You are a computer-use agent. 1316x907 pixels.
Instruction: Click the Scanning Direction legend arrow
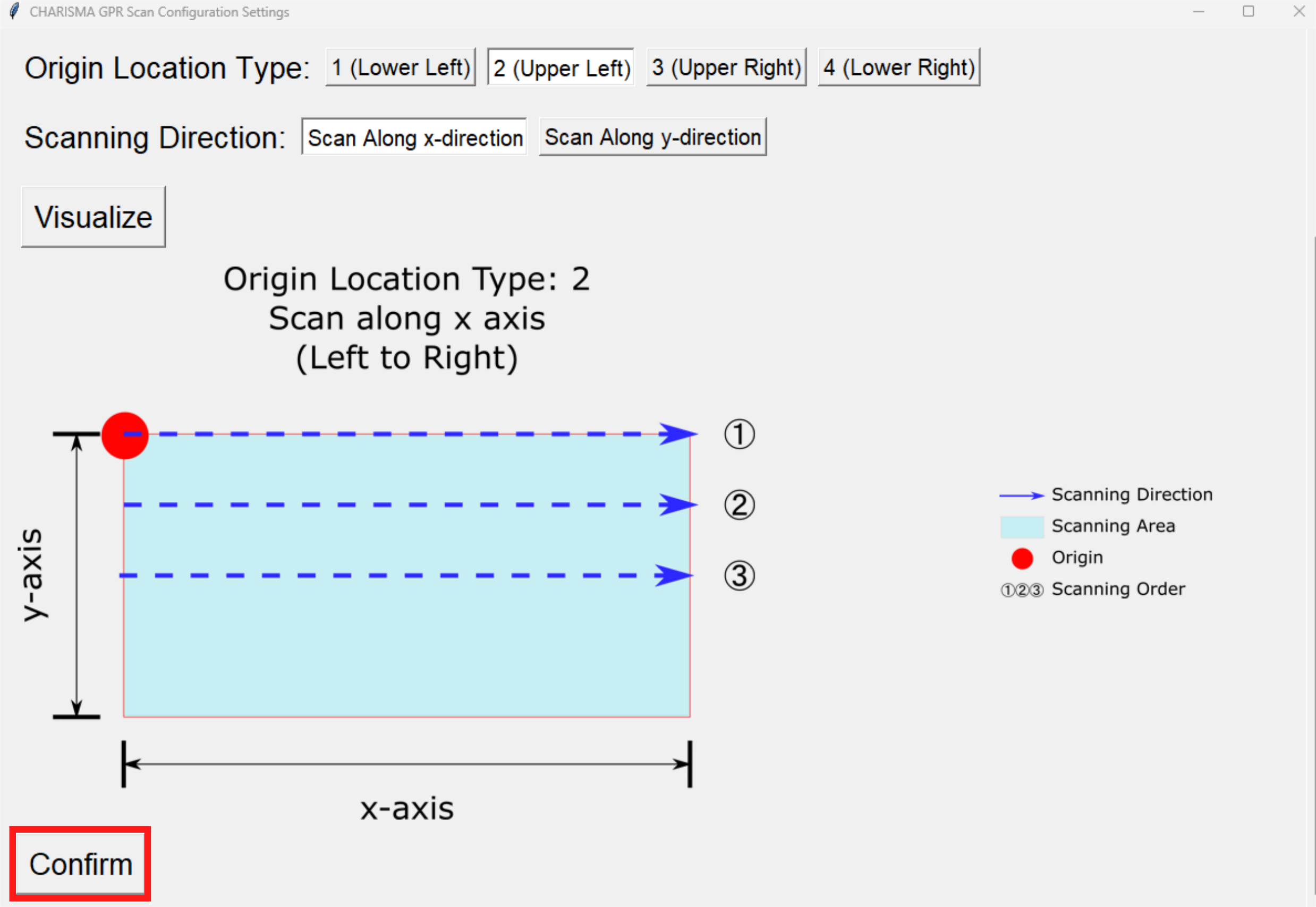tap(1022, 495)
